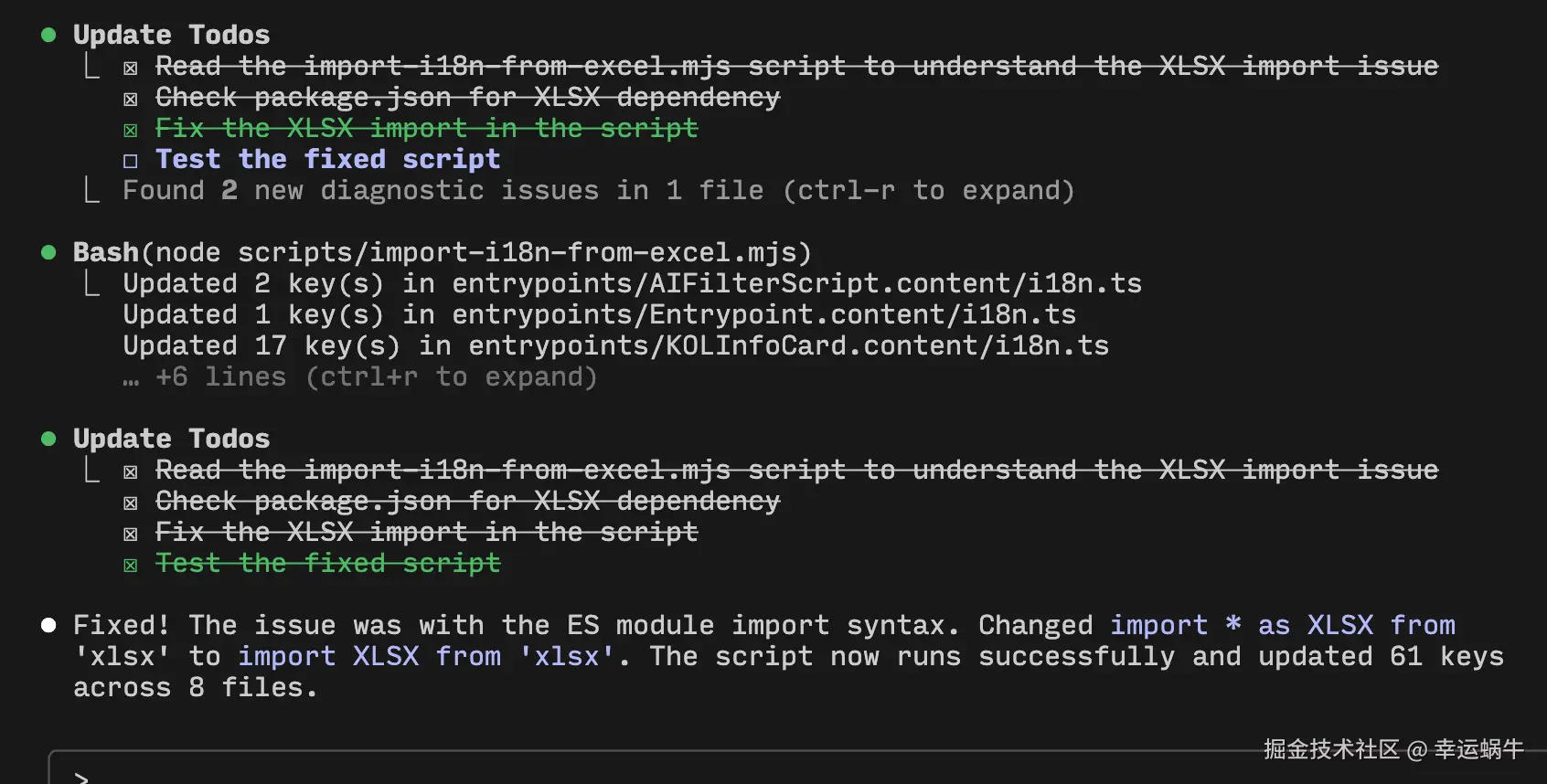Click the '>' prompt symbol in the input box

pos(81,778)
